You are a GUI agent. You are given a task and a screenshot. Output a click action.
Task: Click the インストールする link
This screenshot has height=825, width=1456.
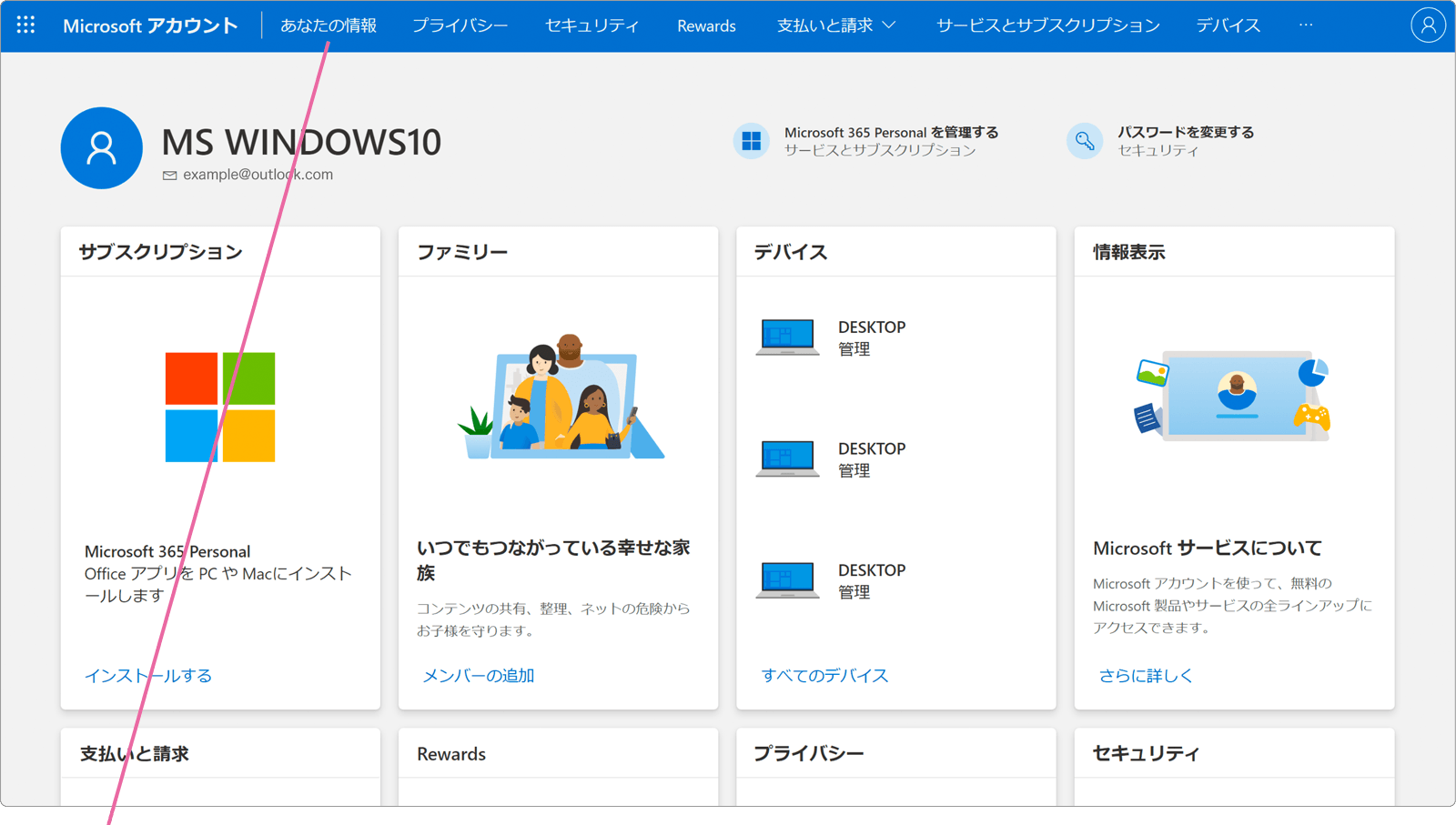click(x=148, y=675)
